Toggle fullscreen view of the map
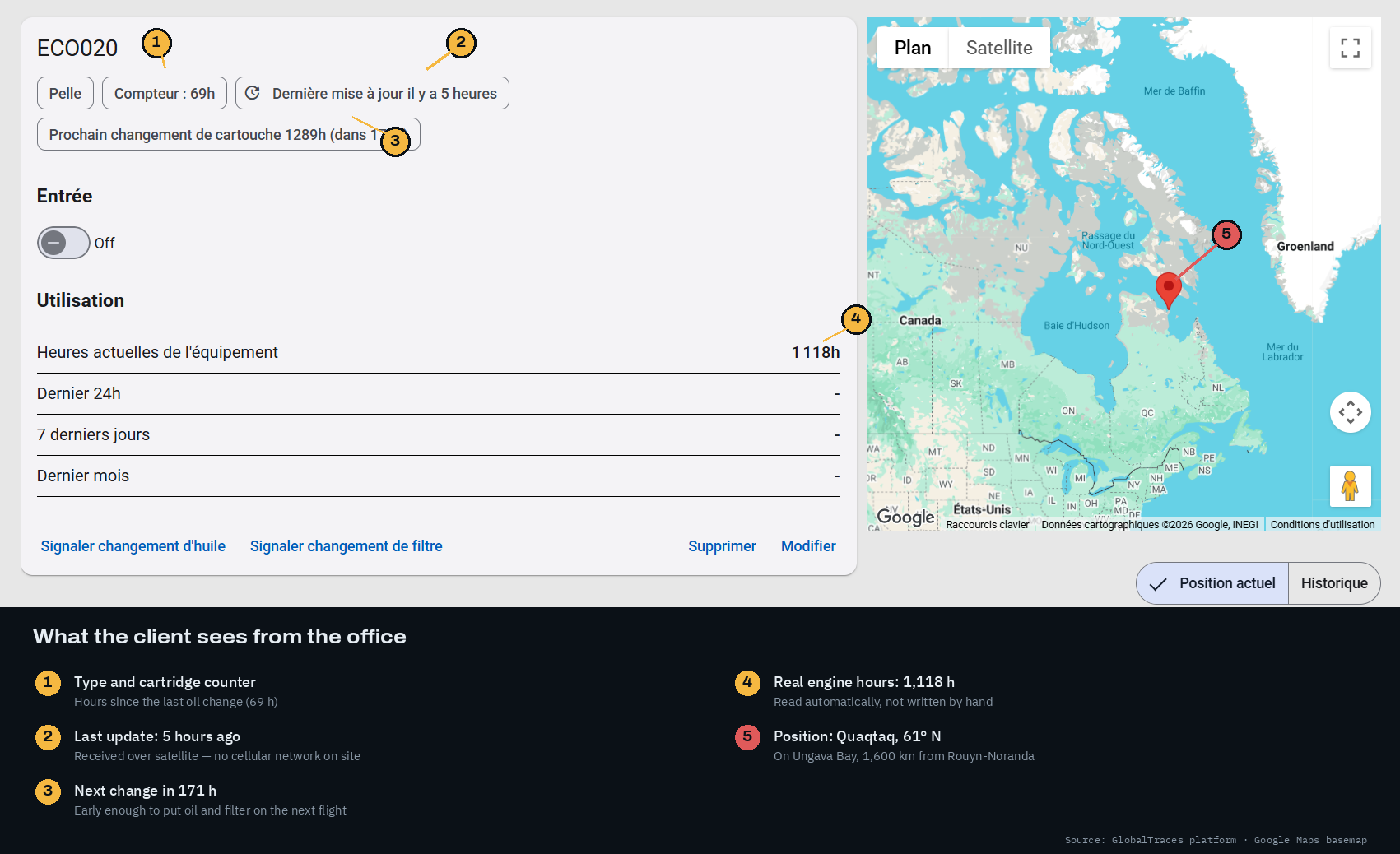The image size is (1400, 854). coord(1350,48)
